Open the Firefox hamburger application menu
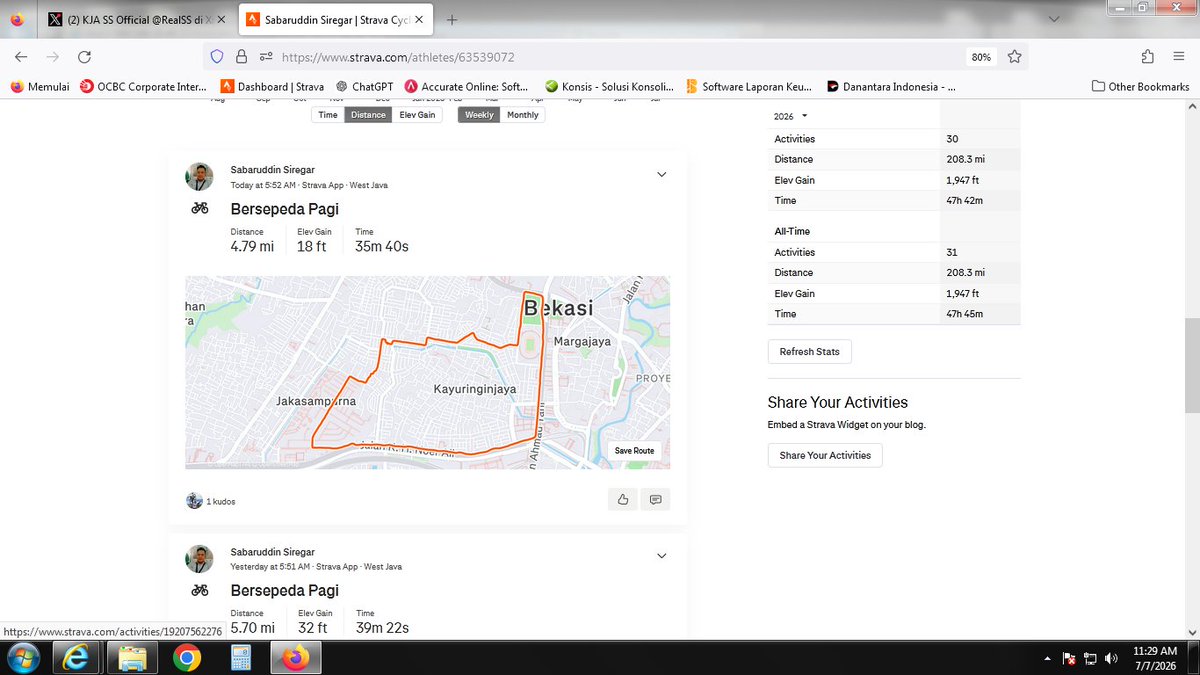The image size is (1200, 675). coord(1179,57)
